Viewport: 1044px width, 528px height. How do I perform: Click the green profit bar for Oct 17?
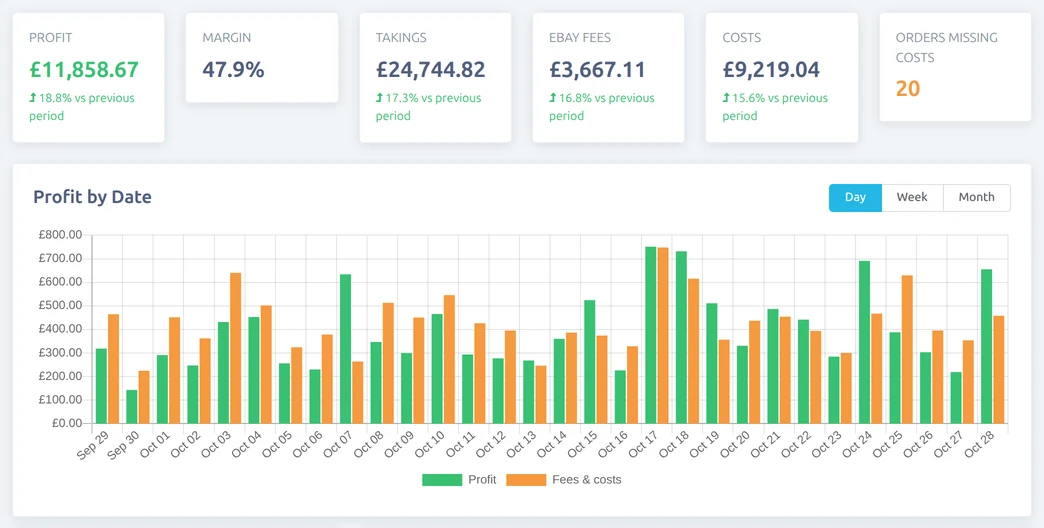point(651,335)
